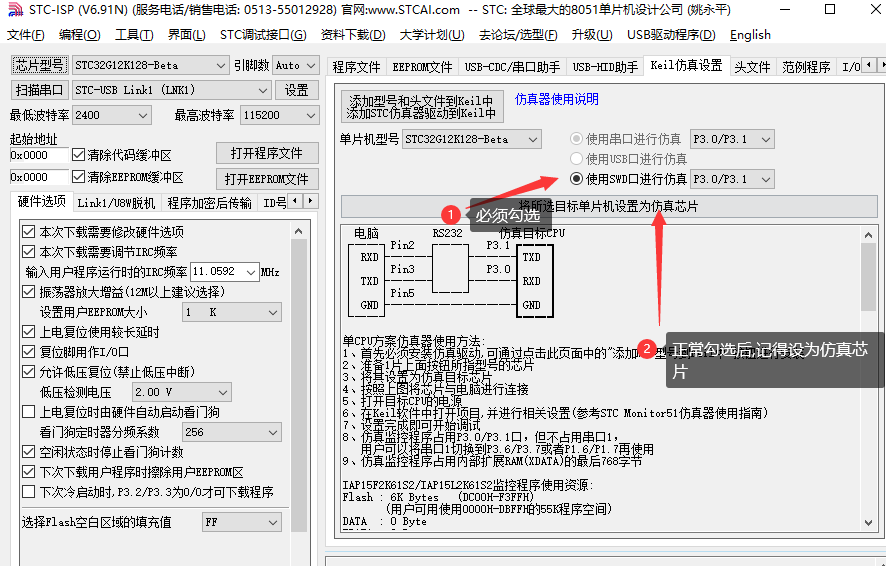The width and height of the screenshot is (886, 566).
Task: Open IRC frequency 11.0592 dropdown
Action: (x=225, y=272)
